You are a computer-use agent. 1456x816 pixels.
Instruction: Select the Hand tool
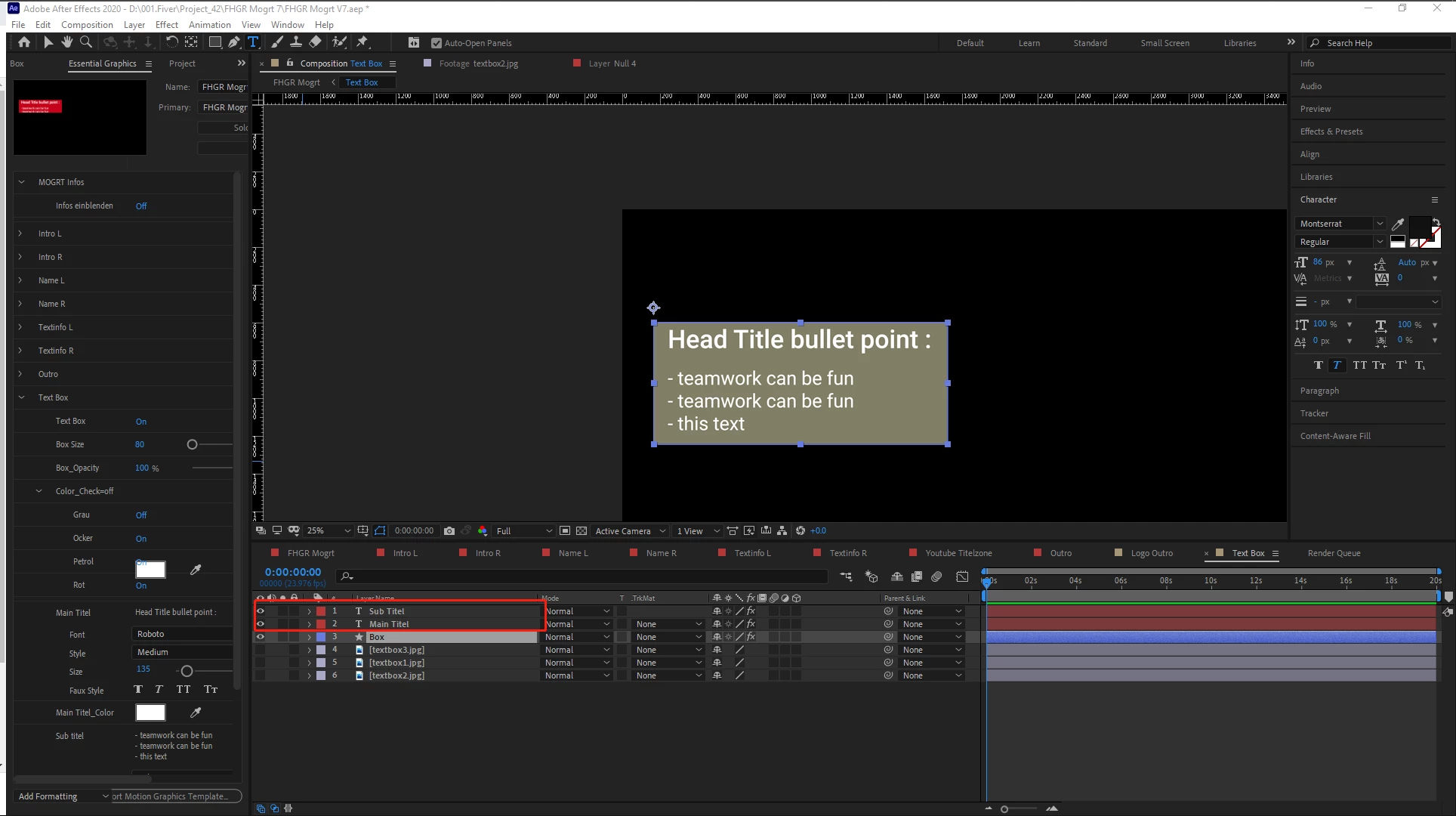tap(67, 42)
